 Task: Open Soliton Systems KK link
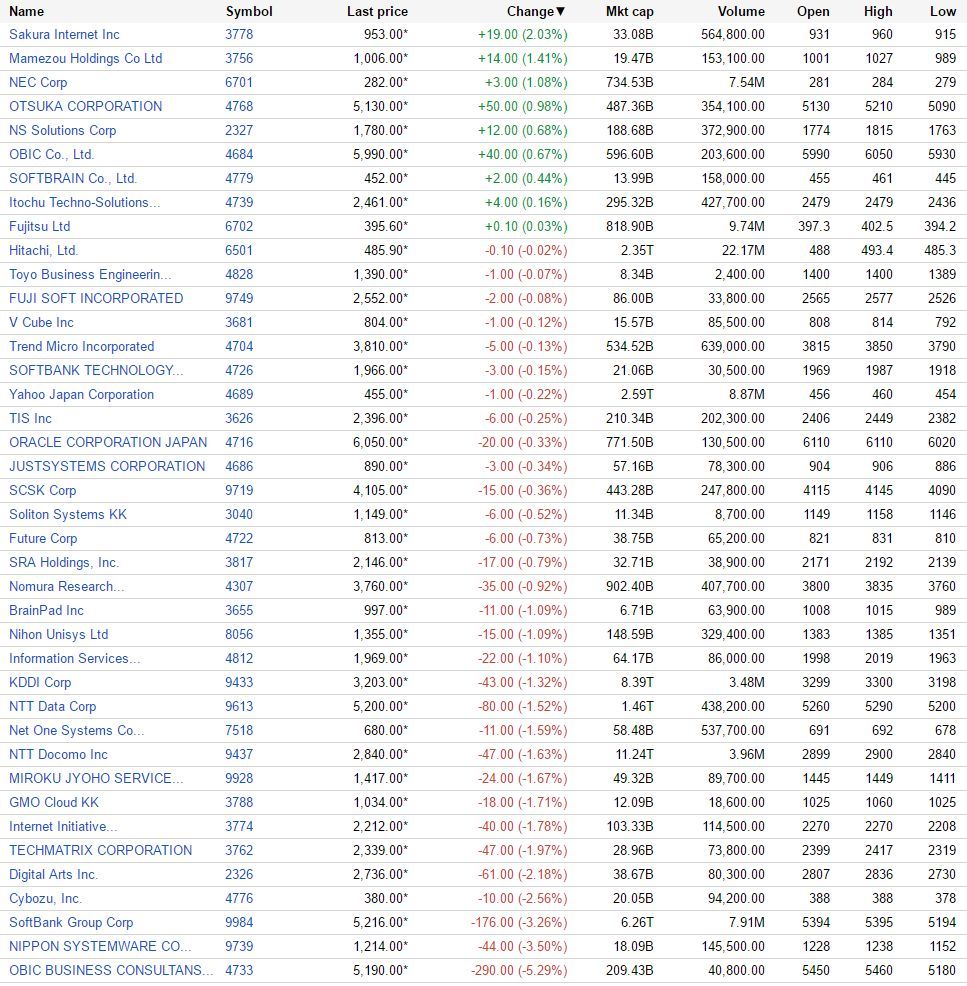coord(68,514)
